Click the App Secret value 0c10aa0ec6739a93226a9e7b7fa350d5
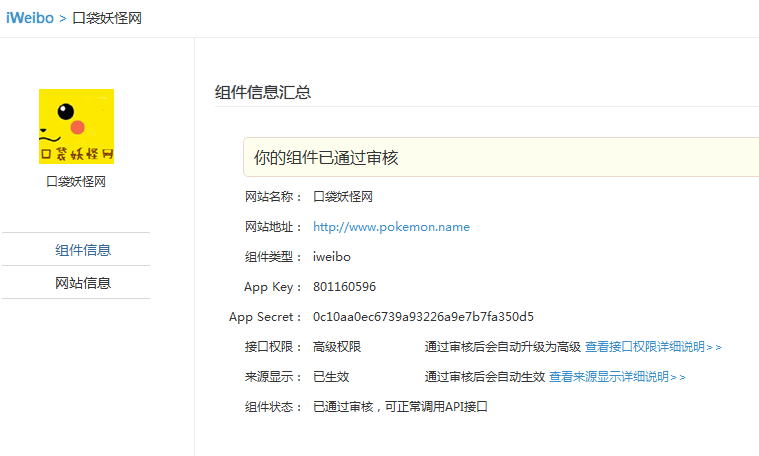This screenshot has width=759, height=456. (x=423, y=317)
